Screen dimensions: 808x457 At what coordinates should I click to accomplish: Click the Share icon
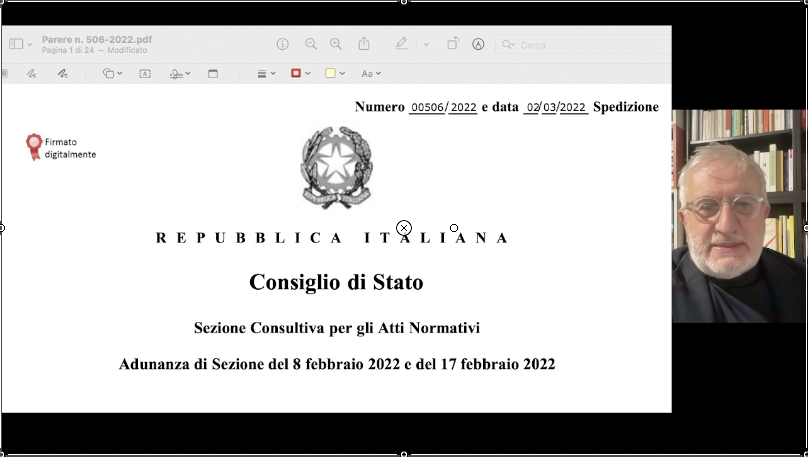point(364,44)
